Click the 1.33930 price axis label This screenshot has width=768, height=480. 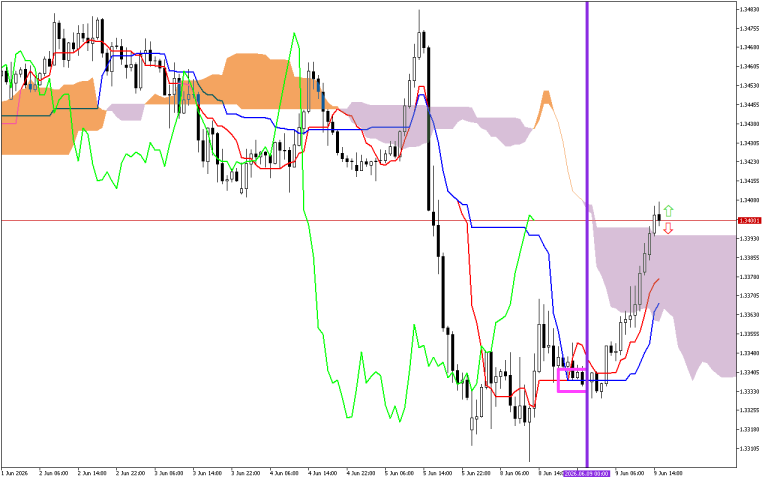(x=750, y=239)
